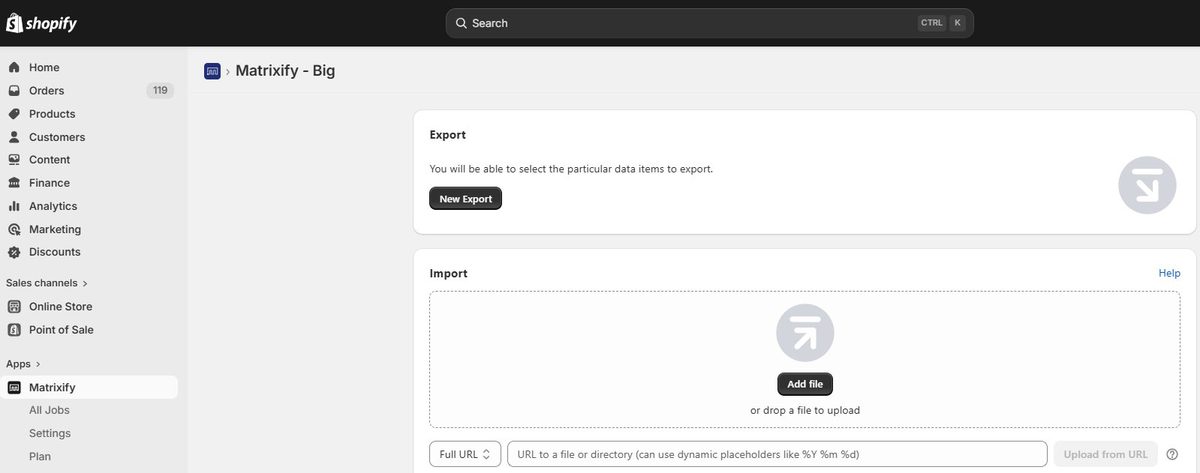Screen dimensions: 1200x473
Task: Open All Jobs under Matrixify
Action: (49, 410)
